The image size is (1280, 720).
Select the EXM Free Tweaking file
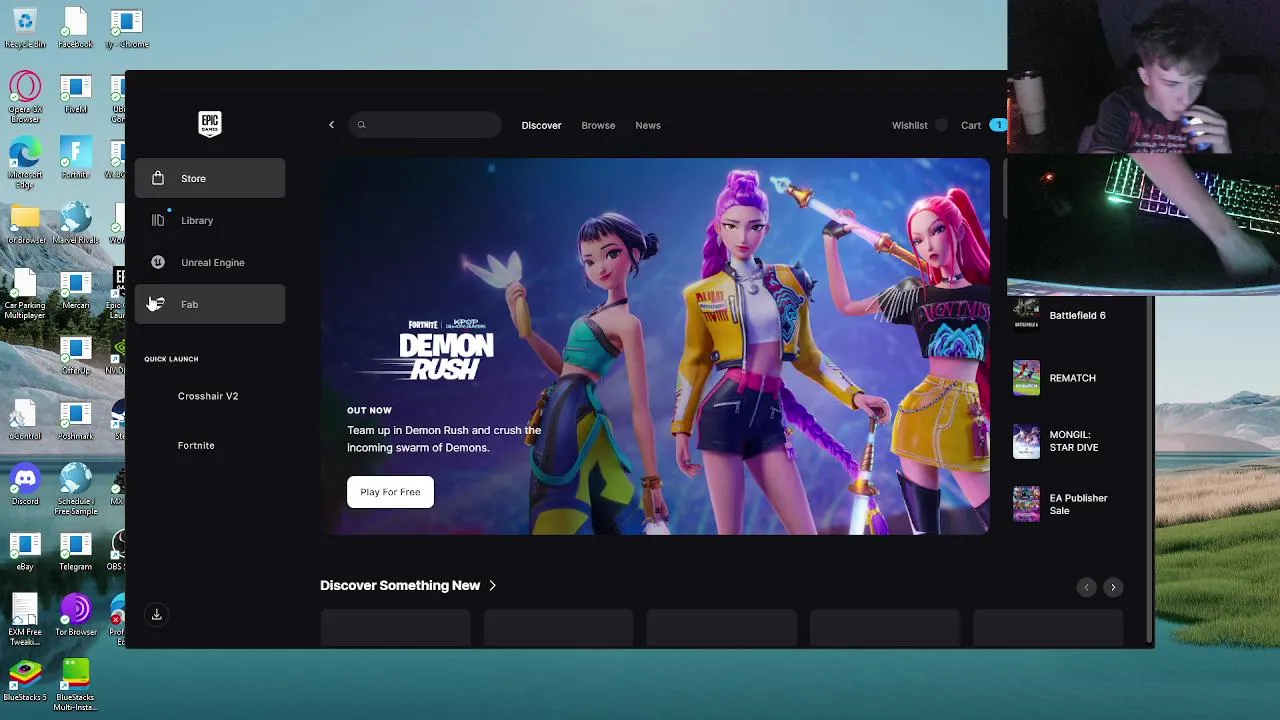[x=25, y=621]
